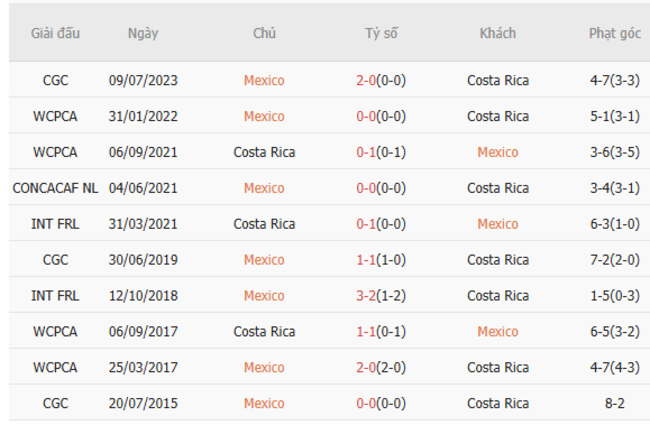Open the 0-0 score of 04/06/2021 match
Viewport: 650px width, 425px height.
click(x=367, y=188)
